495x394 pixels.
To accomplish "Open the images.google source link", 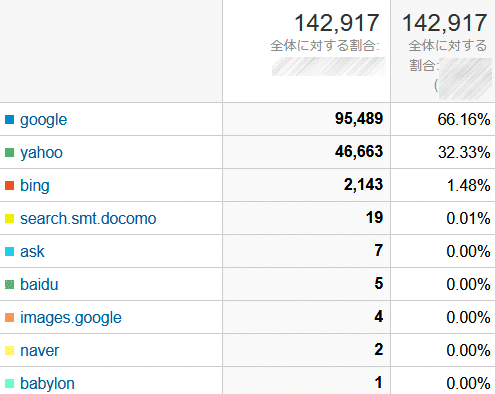I will coord(71,318).
